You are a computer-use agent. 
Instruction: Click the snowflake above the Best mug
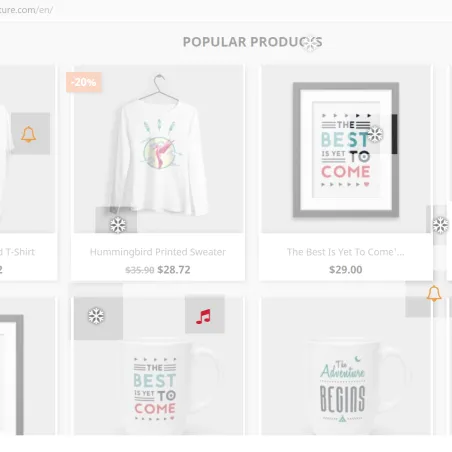[96, 316]
